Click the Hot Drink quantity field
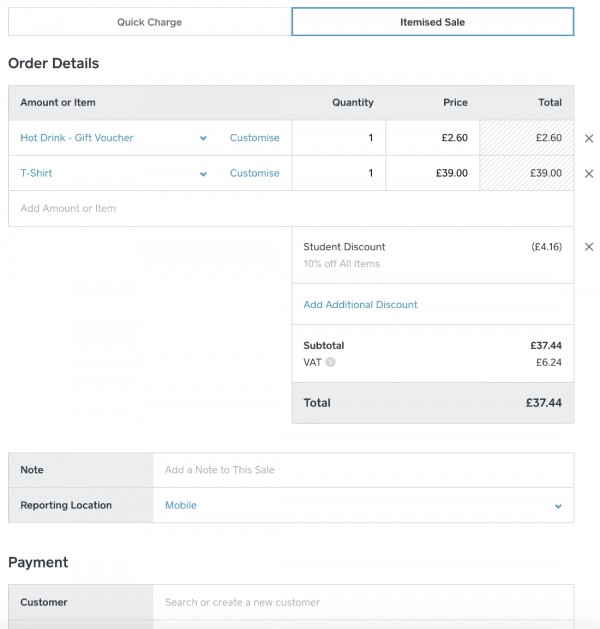The width and height of the screenshot is (600, 629). [x=339, y=138]
